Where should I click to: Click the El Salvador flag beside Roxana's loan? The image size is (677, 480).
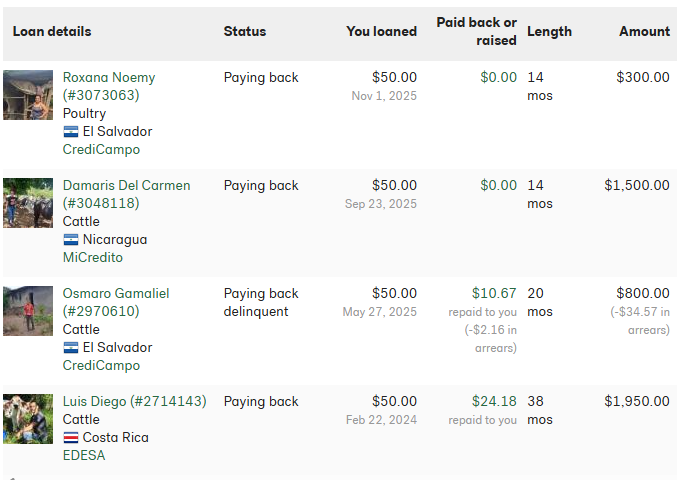coord(70,132)
